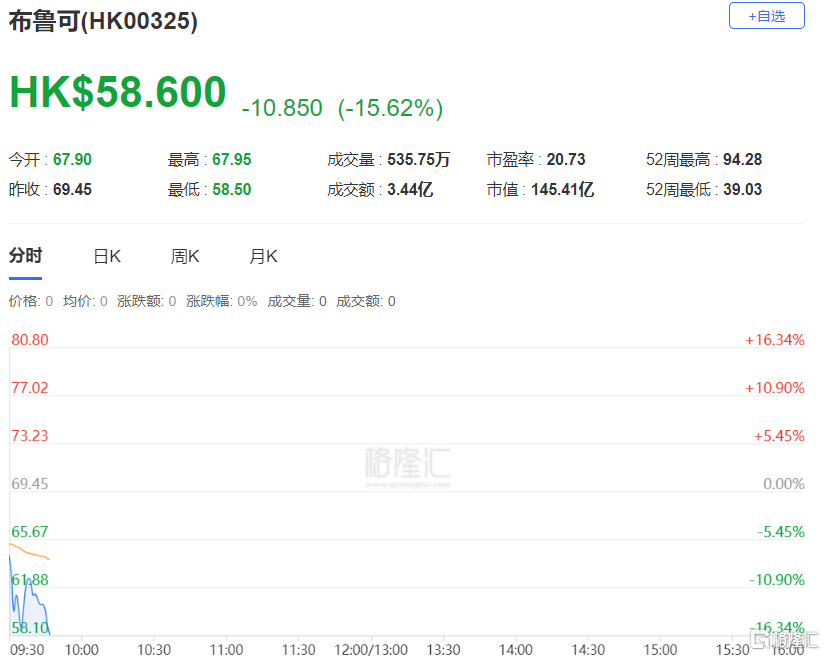View the 月K monthly chart tab
This screenshot has height=656, width=825.
point(263,256)
